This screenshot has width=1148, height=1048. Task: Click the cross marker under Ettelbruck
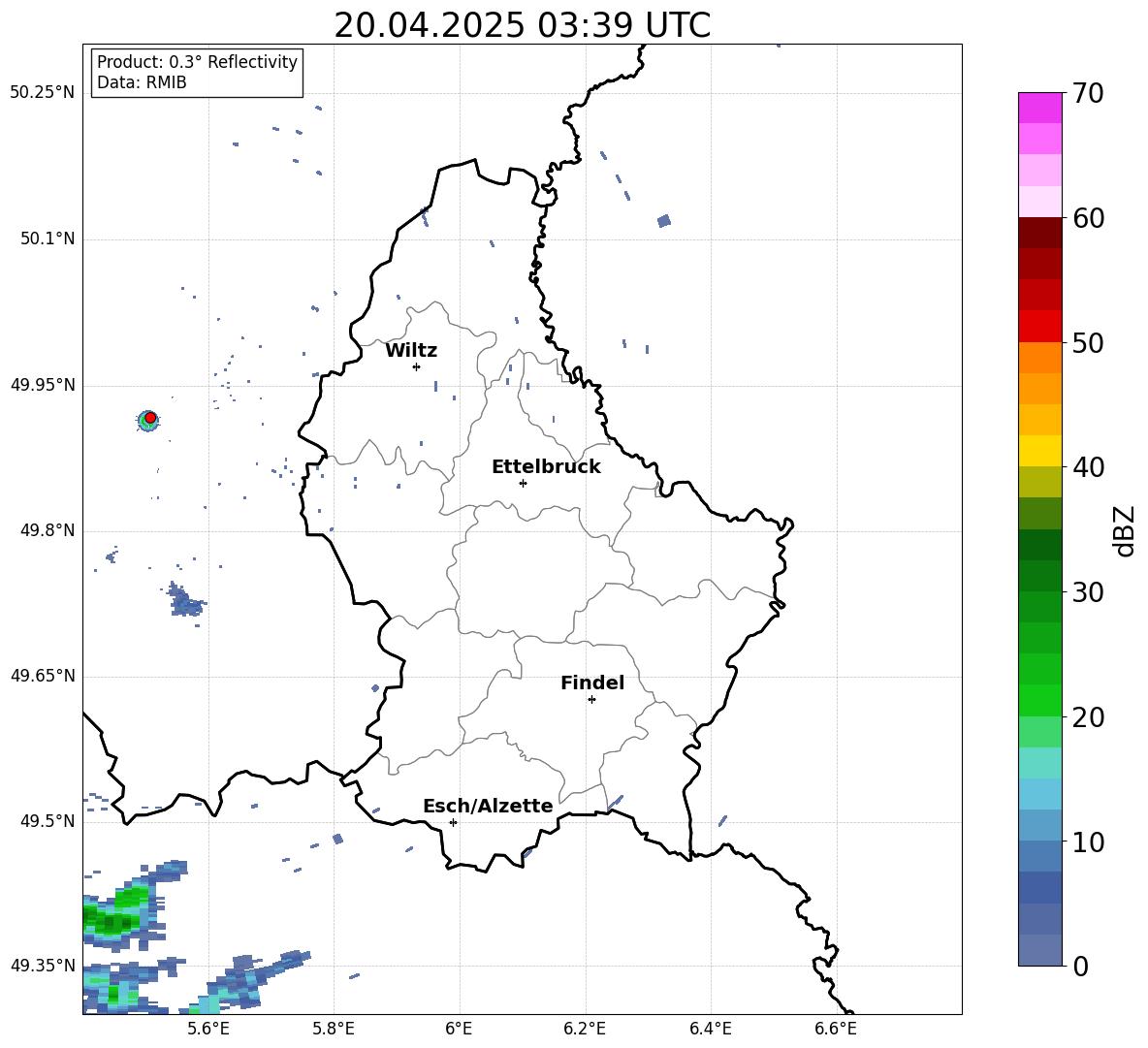tap(523, 483)
